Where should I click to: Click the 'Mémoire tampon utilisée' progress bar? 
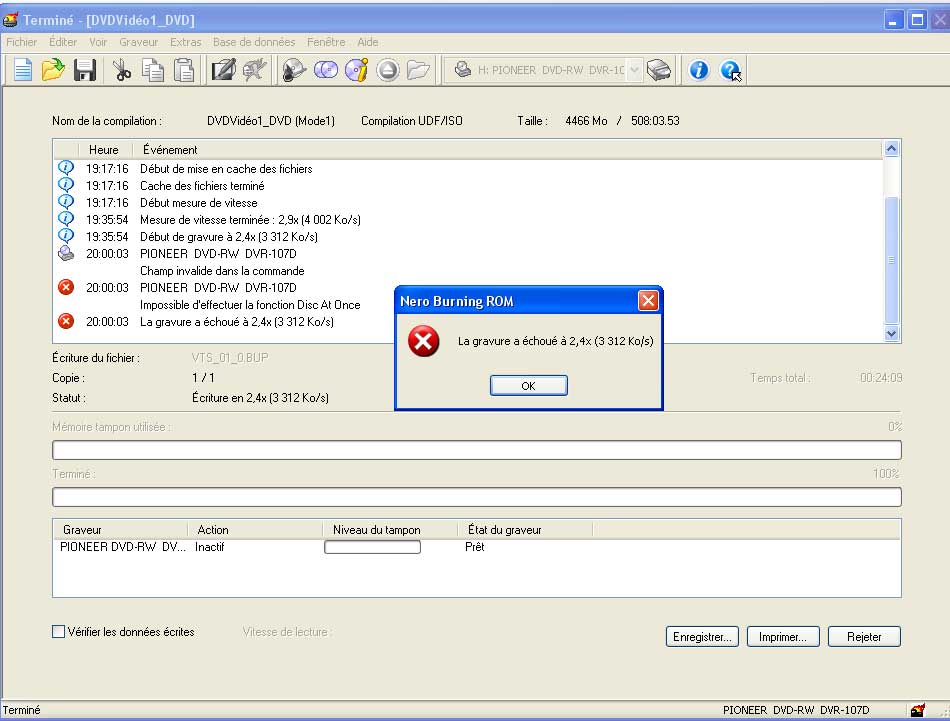pyautogui.click(x=477, y=450)
